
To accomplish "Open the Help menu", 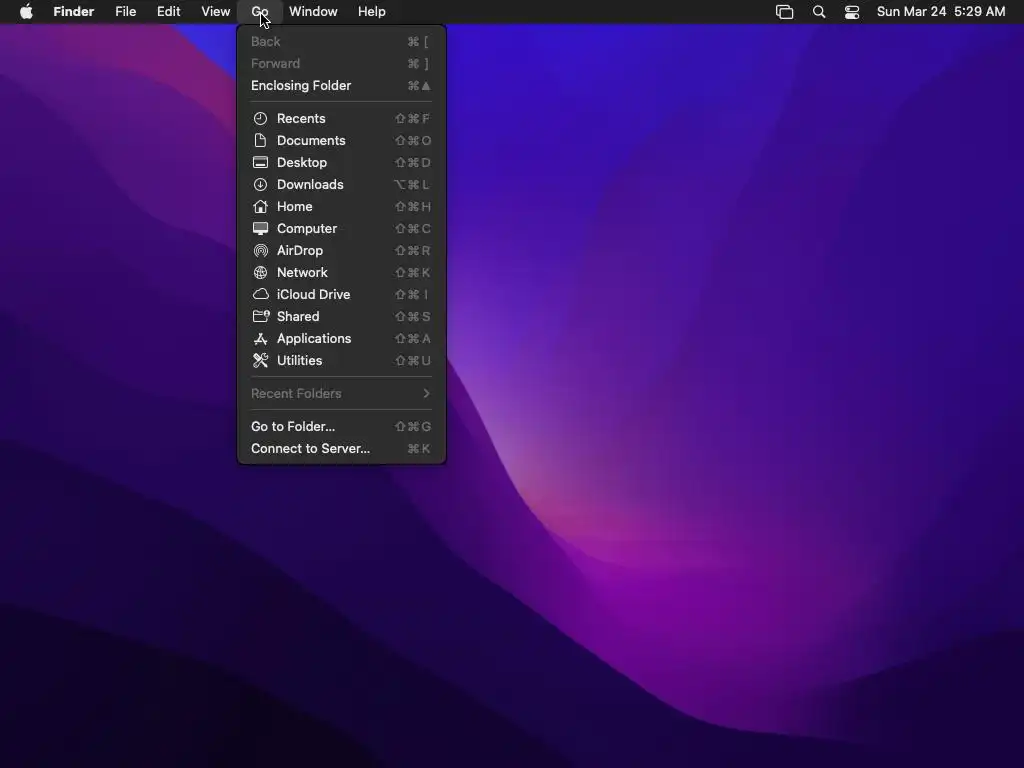I will 372,12.
